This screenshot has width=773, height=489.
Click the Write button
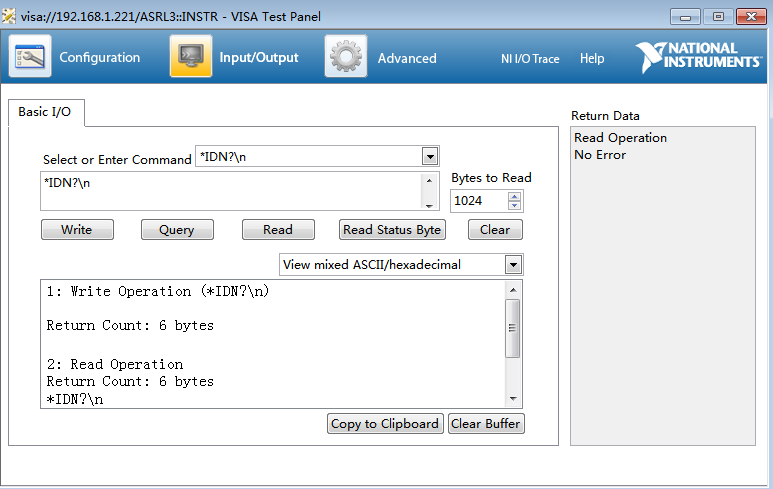coord(77,230)
